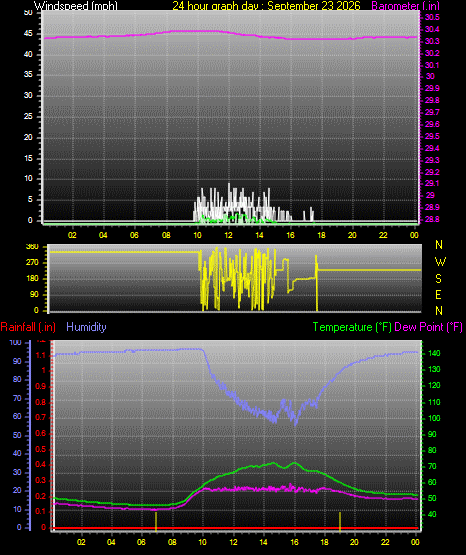The height and width of the screenshot is (555, 466).
Task: Click the sunrise yellow marker near hour 07
Action: 156,521
